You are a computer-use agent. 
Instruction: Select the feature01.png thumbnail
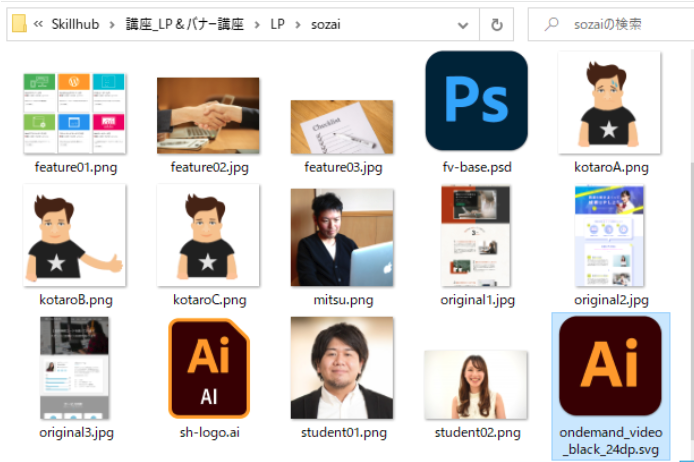pos(74,114)
